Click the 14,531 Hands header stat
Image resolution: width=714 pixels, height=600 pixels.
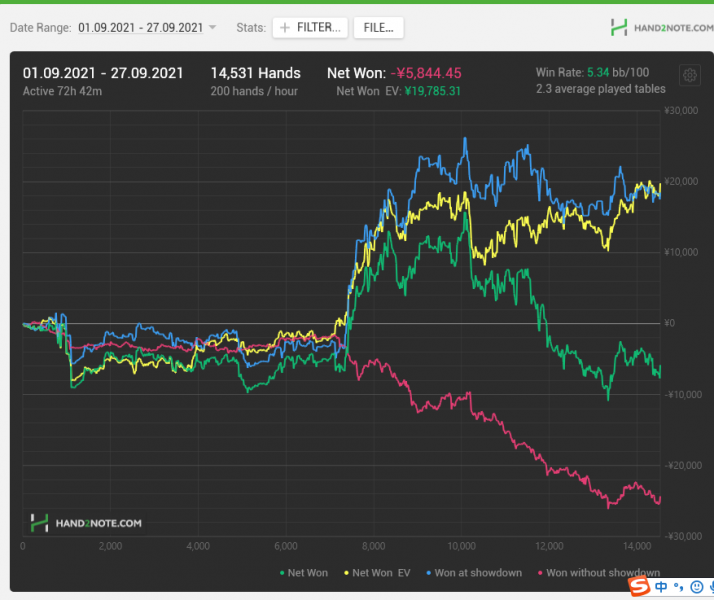click(255, 73)
